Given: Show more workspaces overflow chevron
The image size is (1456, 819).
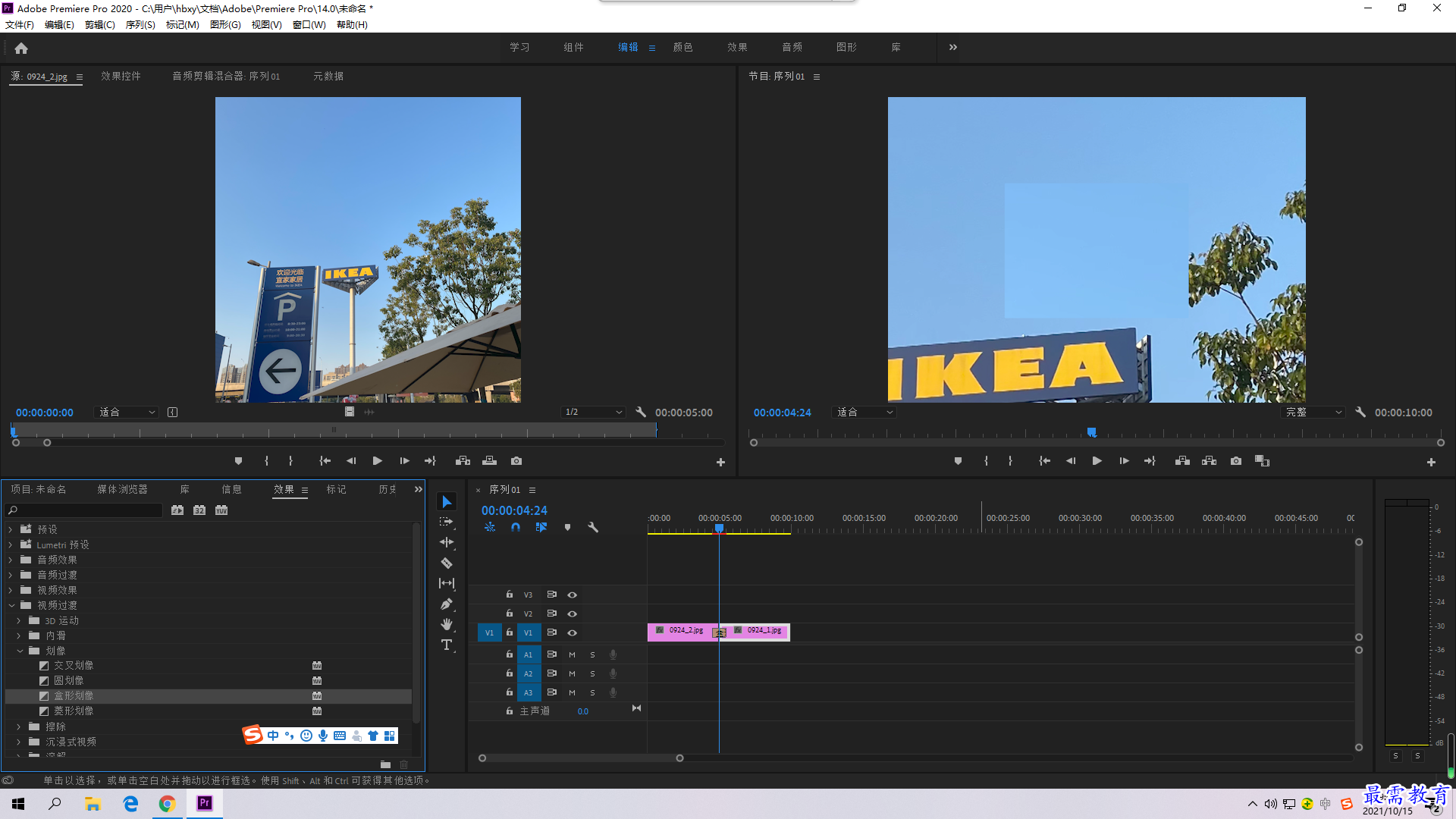Looking at the screenshot, I should point(953,47).
